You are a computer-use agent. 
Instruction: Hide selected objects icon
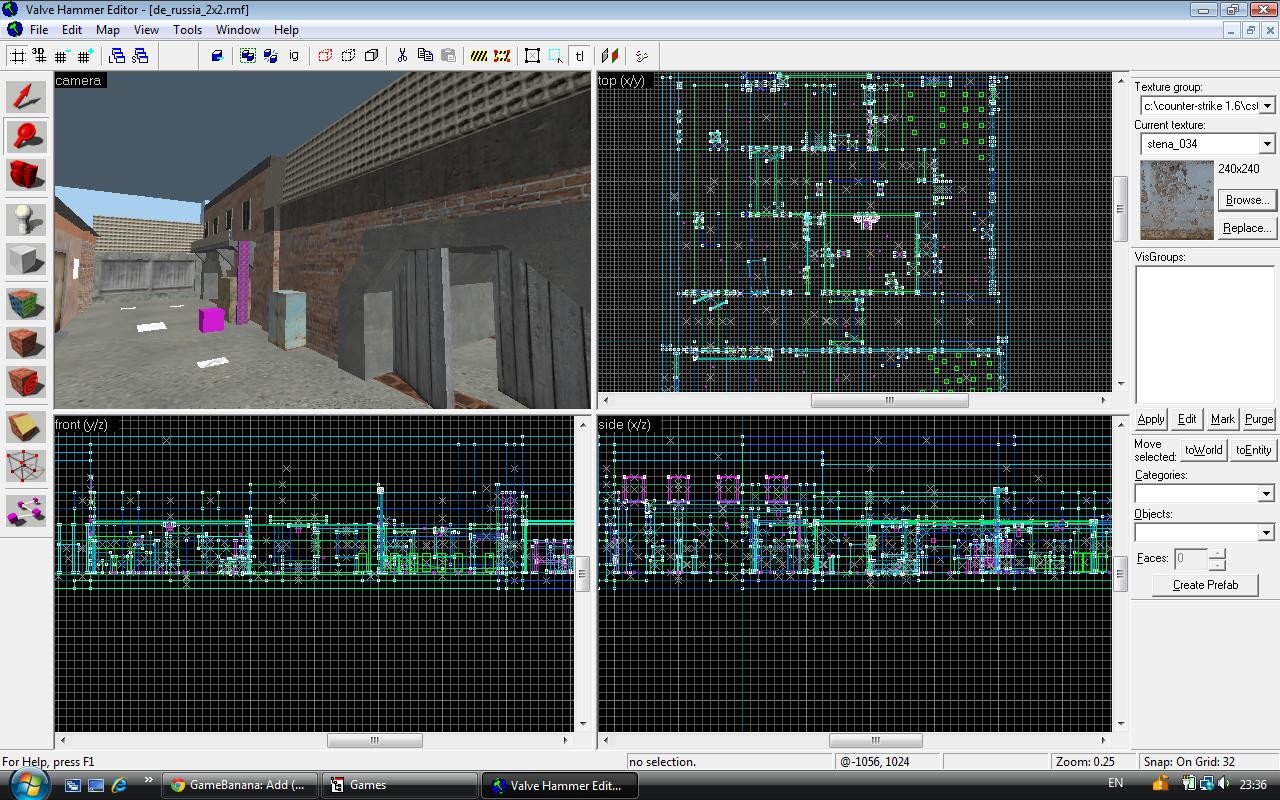coord(325,56)
